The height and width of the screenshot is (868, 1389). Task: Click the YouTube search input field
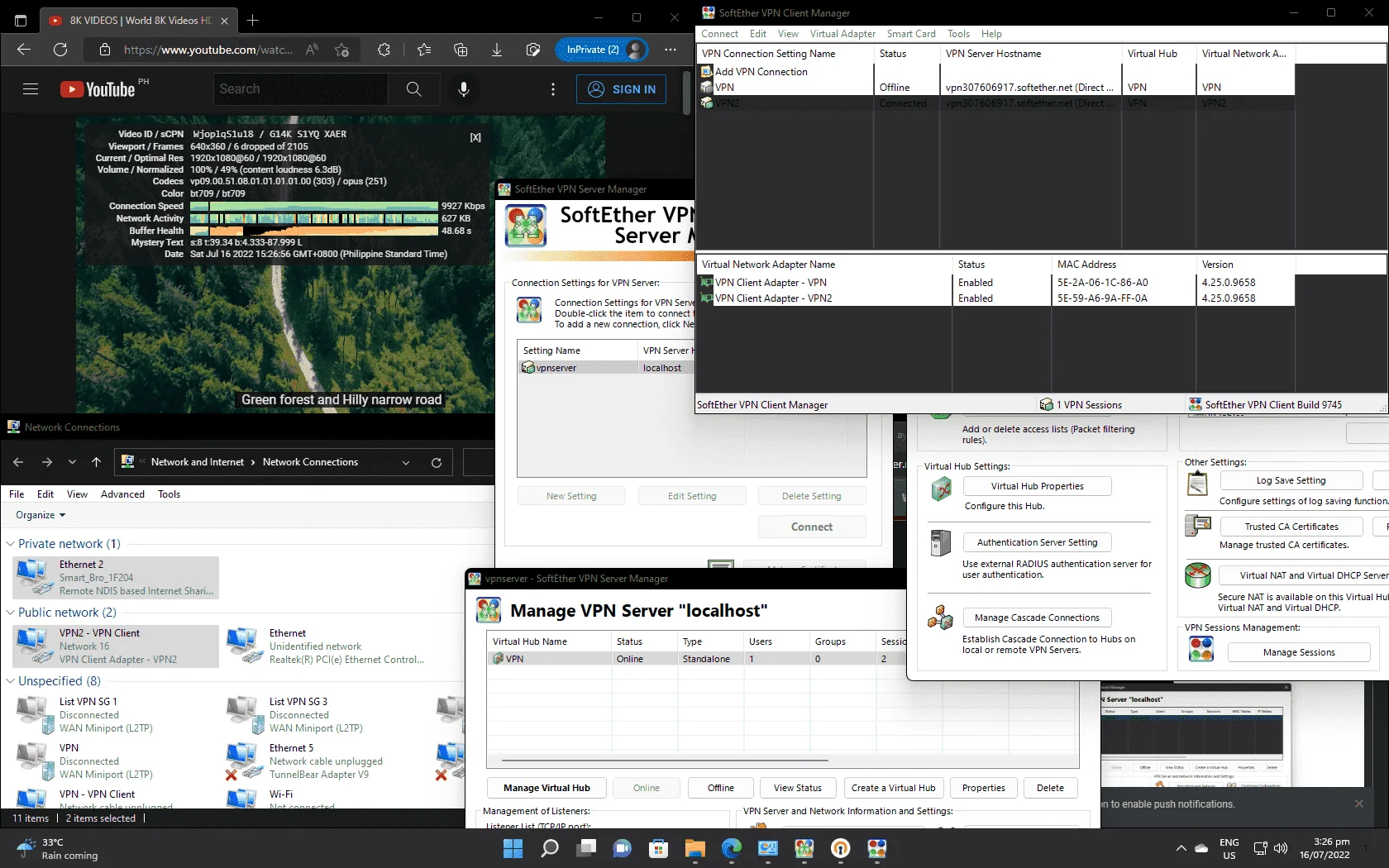click(301, 89)
